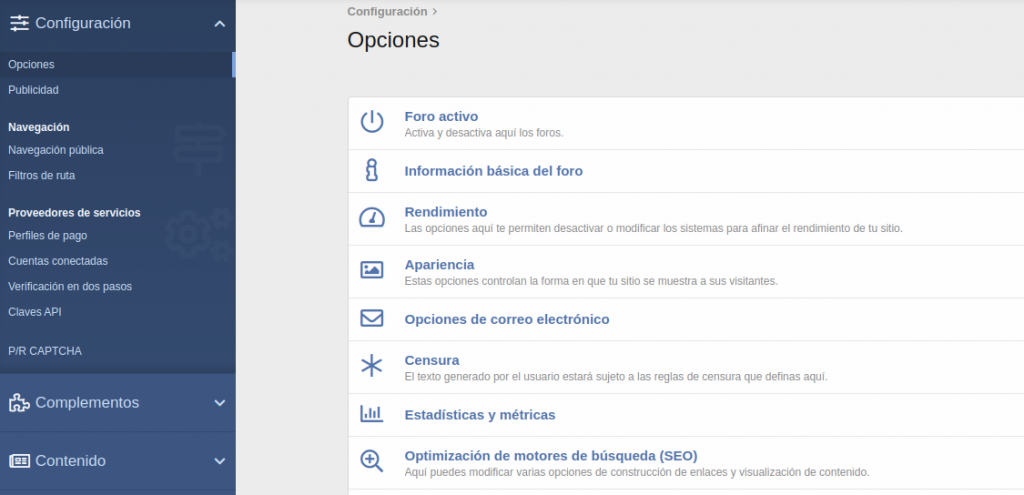Open P/R CAPTCHA sidebar entry
The height and width of the screenshot is (495, 1024).
[x=44, y=351]
